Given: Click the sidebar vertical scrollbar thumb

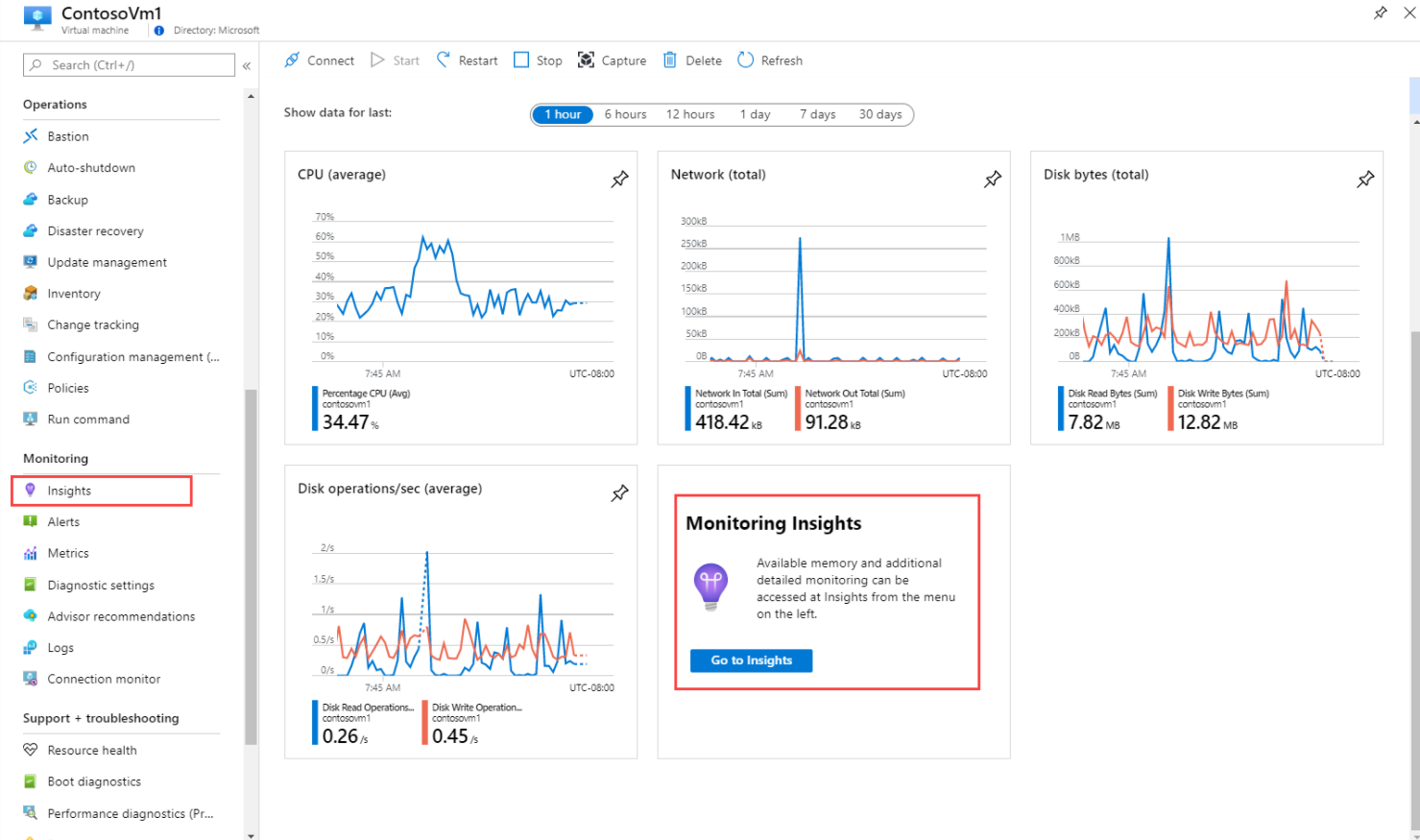Looking at the screenshot, I should click(251, 566).
